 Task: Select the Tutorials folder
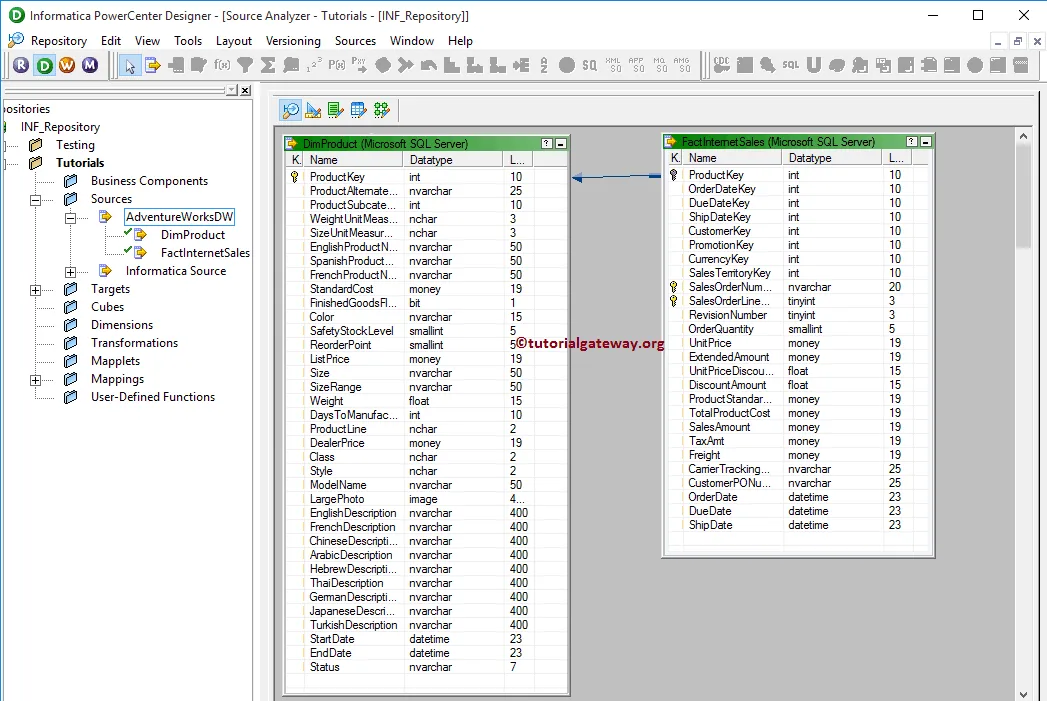[x=80, y=163]
